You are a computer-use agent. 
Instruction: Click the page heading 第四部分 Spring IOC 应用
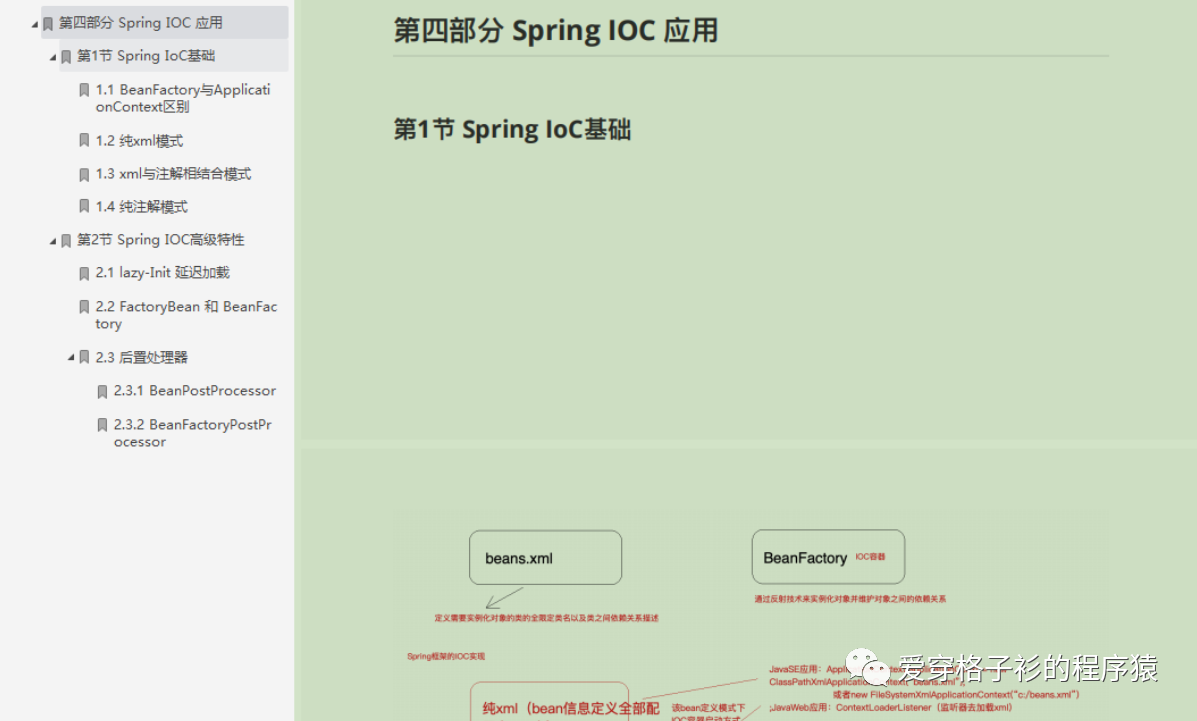point(556,31)
